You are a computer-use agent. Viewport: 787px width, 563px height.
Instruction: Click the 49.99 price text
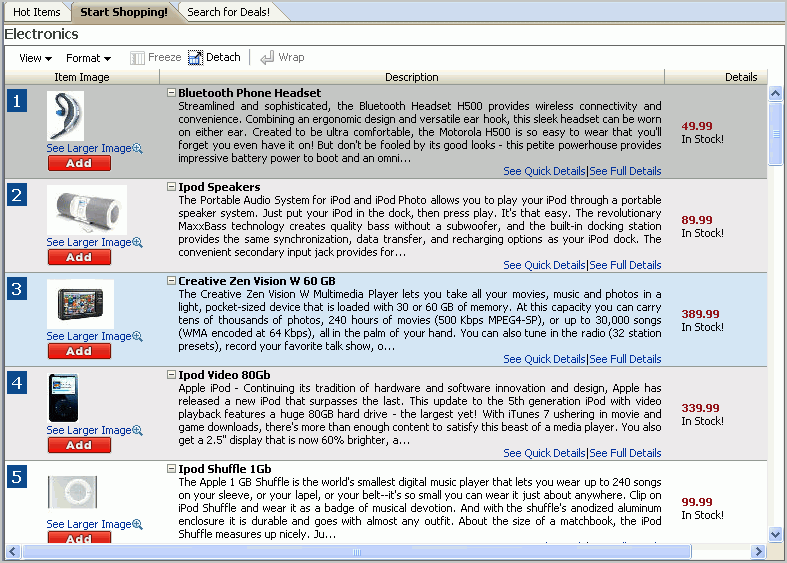click(x=697, y=126)
